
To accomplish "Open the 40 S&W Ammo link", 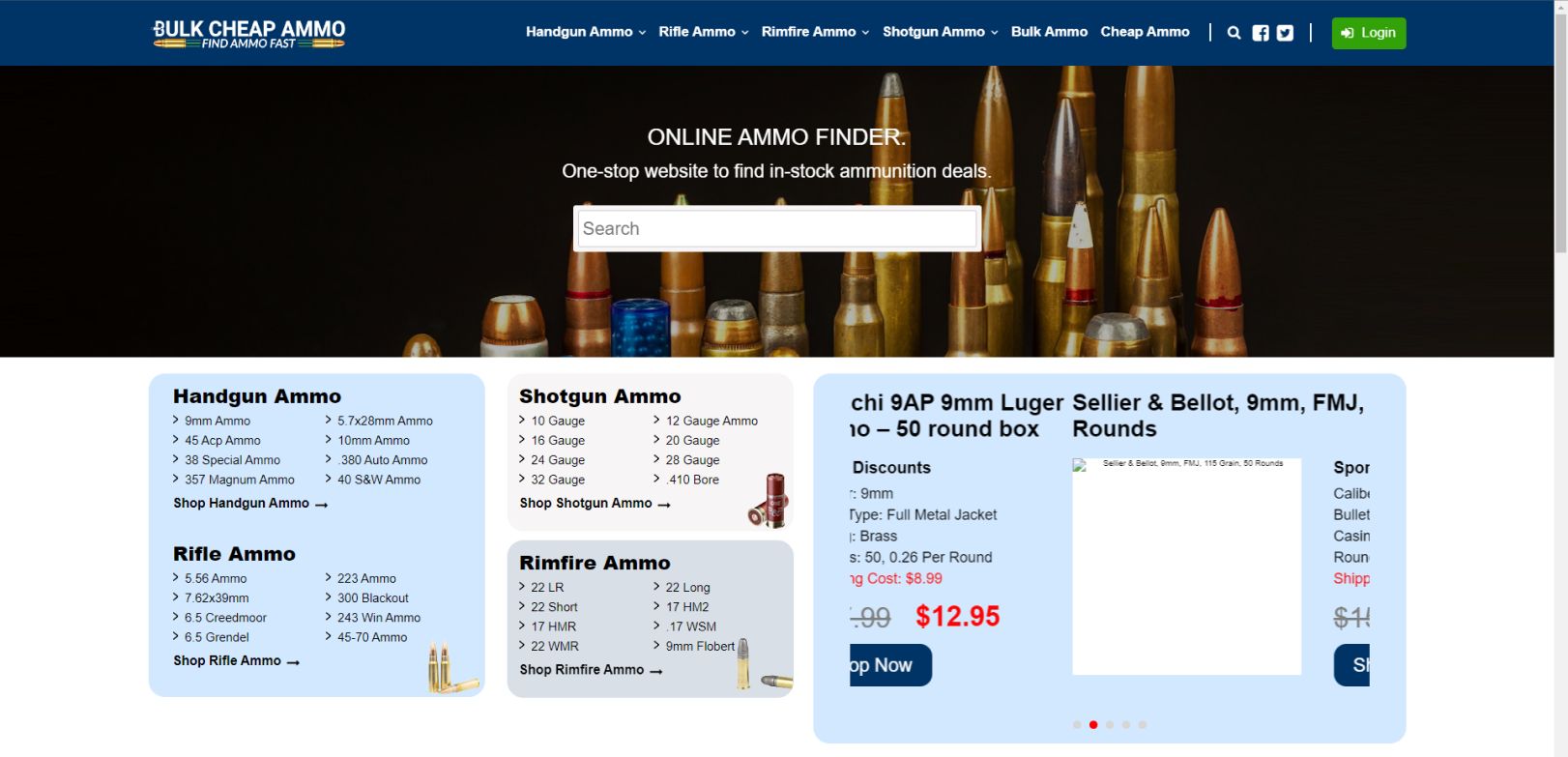I will [379, 480].
